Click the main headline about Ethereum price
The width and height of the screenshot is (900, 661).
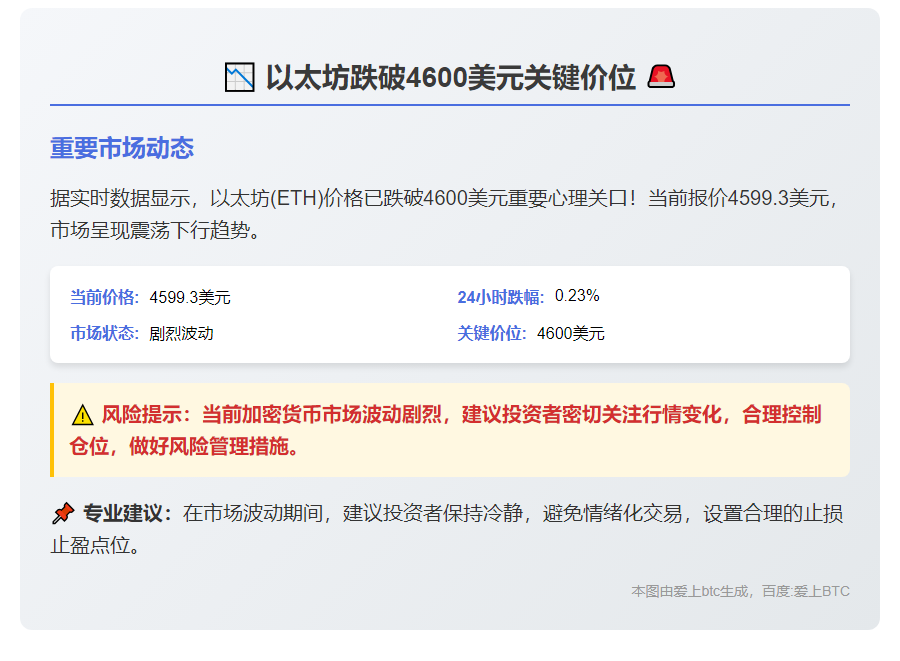pos(450,73)
